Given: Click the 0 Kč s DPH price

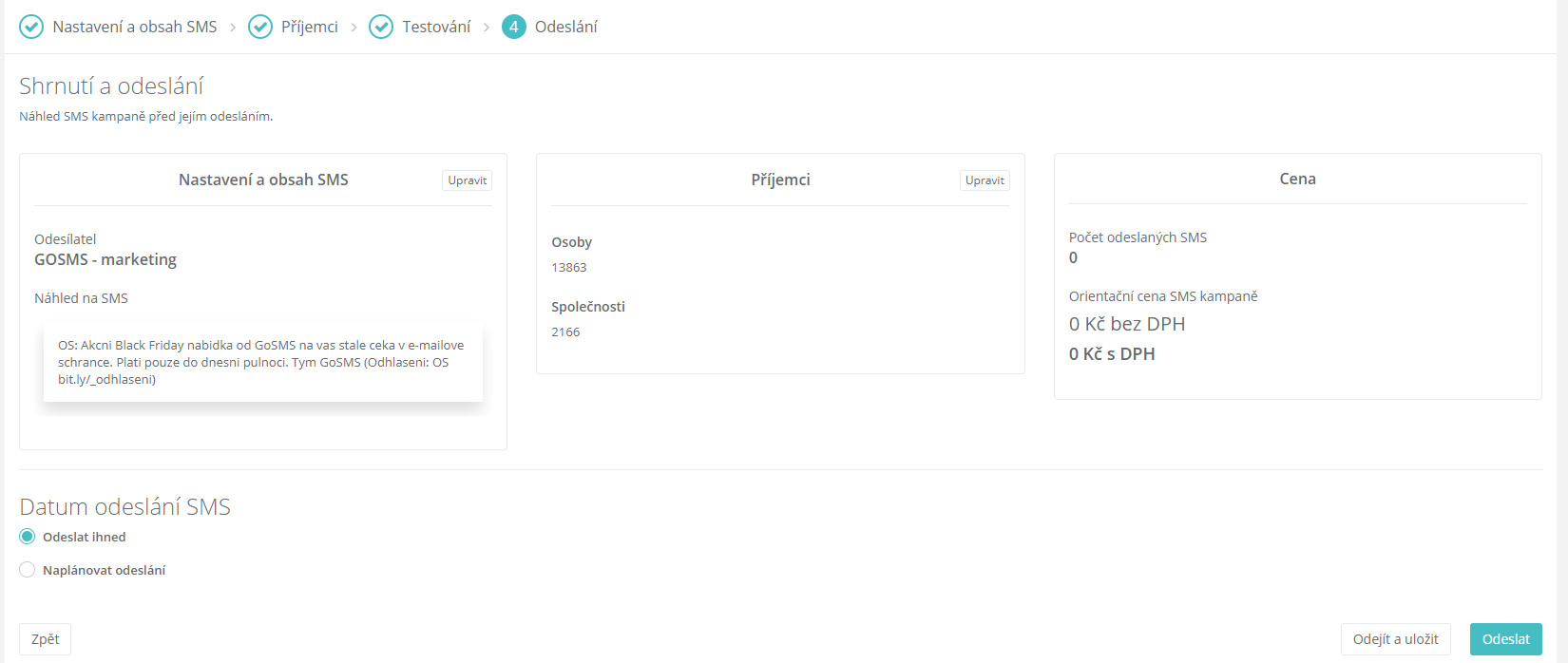Looking at the screenshot, I should (1112, 353).
